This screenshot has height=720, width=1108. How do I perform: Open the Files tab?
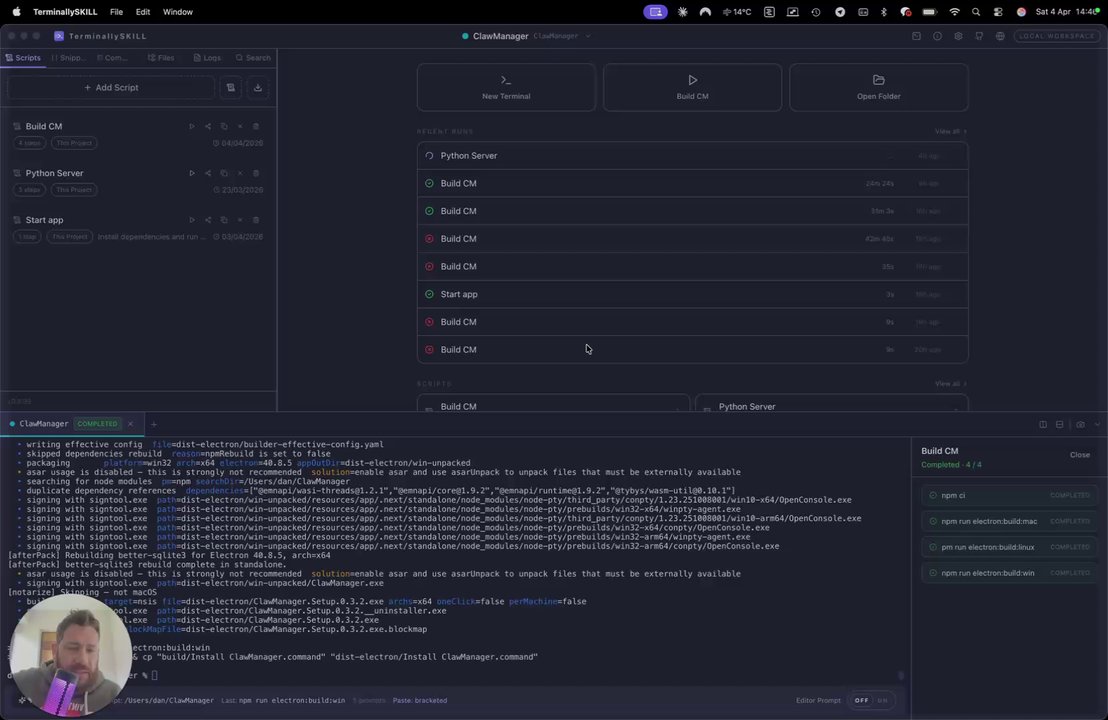click(x=161, y=58)
